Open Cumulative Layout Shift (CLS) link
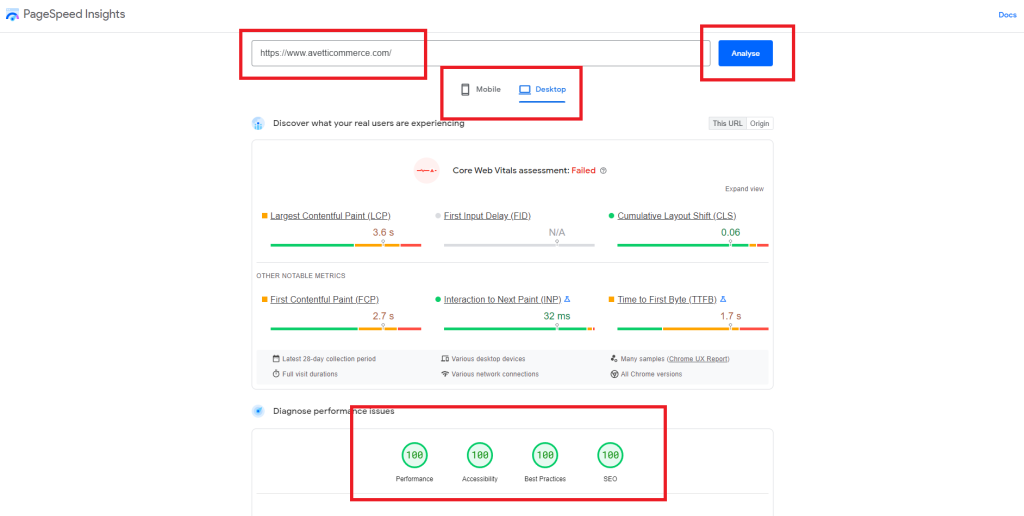This screenshot has height=516, width=1024. [677, 216]
